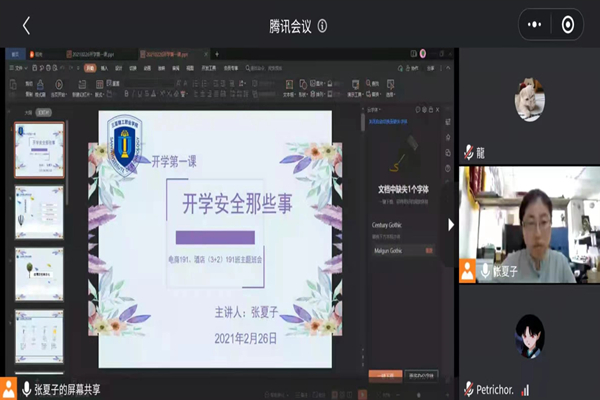Go back using the top-left arrow
This screenshot has width=600, height=400.
pos(26,26)
